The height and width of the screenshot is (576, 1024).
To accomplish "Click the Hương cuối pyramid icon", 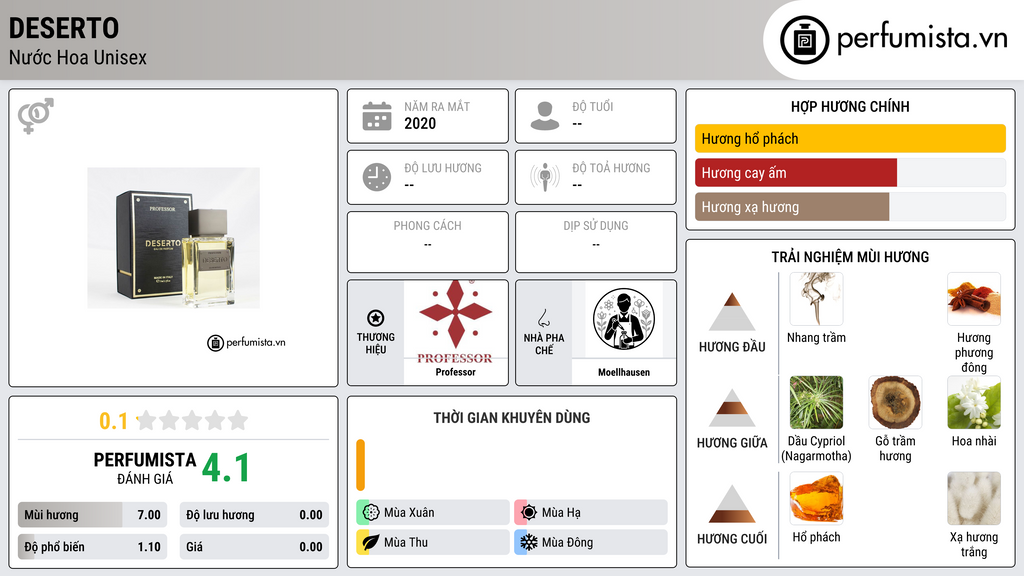I will click(x=732, y=504).
